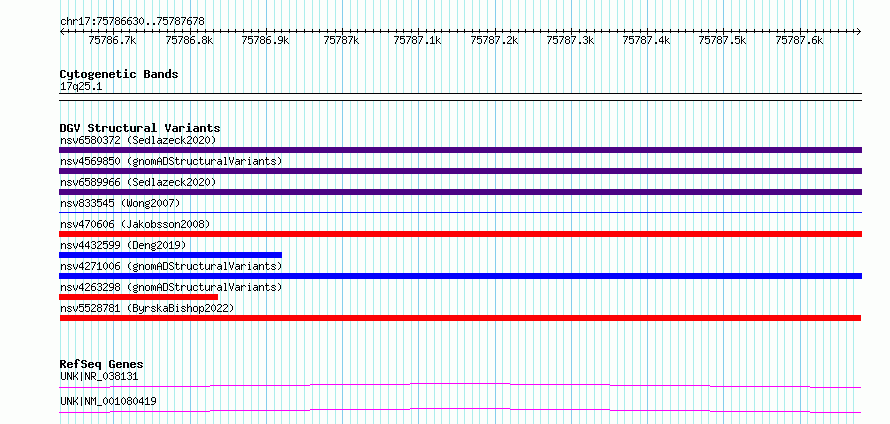Click the 75787.2k ruler position
This screenshot has height=424, width=890.
[x=494, y=40]
